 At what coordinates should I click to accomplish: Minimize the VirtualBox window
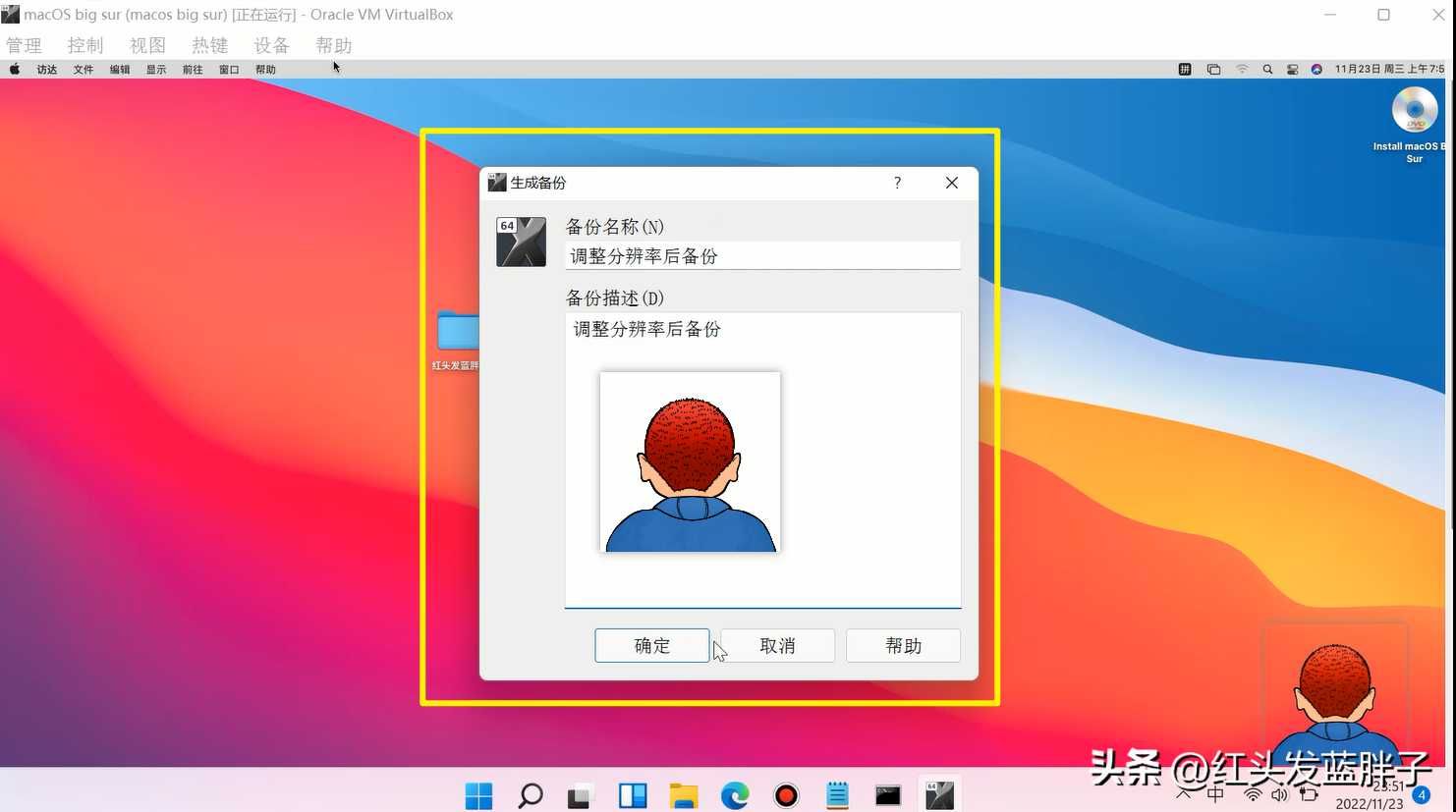1330,15
